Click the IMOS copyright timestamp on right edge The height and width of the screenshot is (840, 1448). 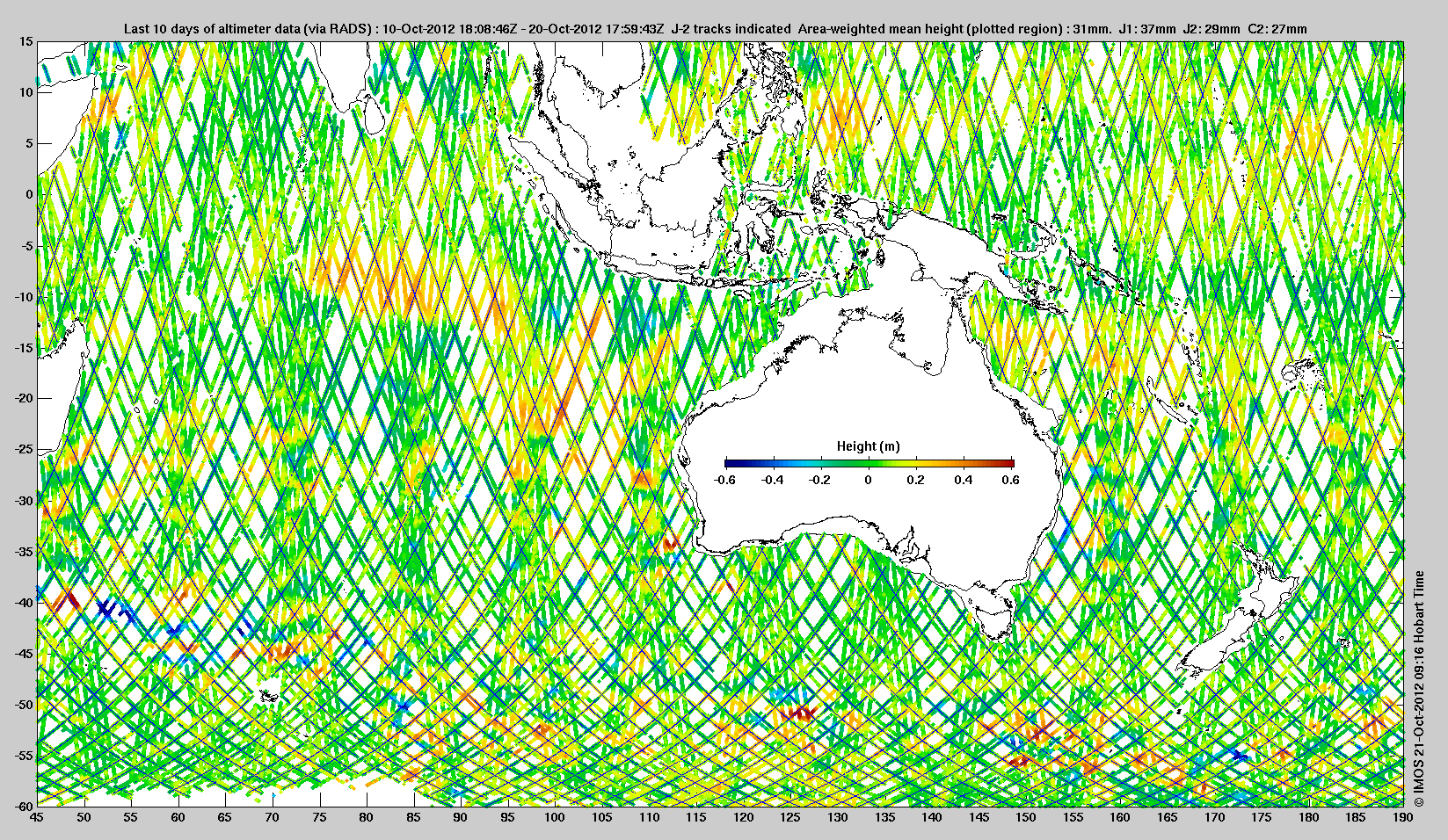pos(1418,689)
